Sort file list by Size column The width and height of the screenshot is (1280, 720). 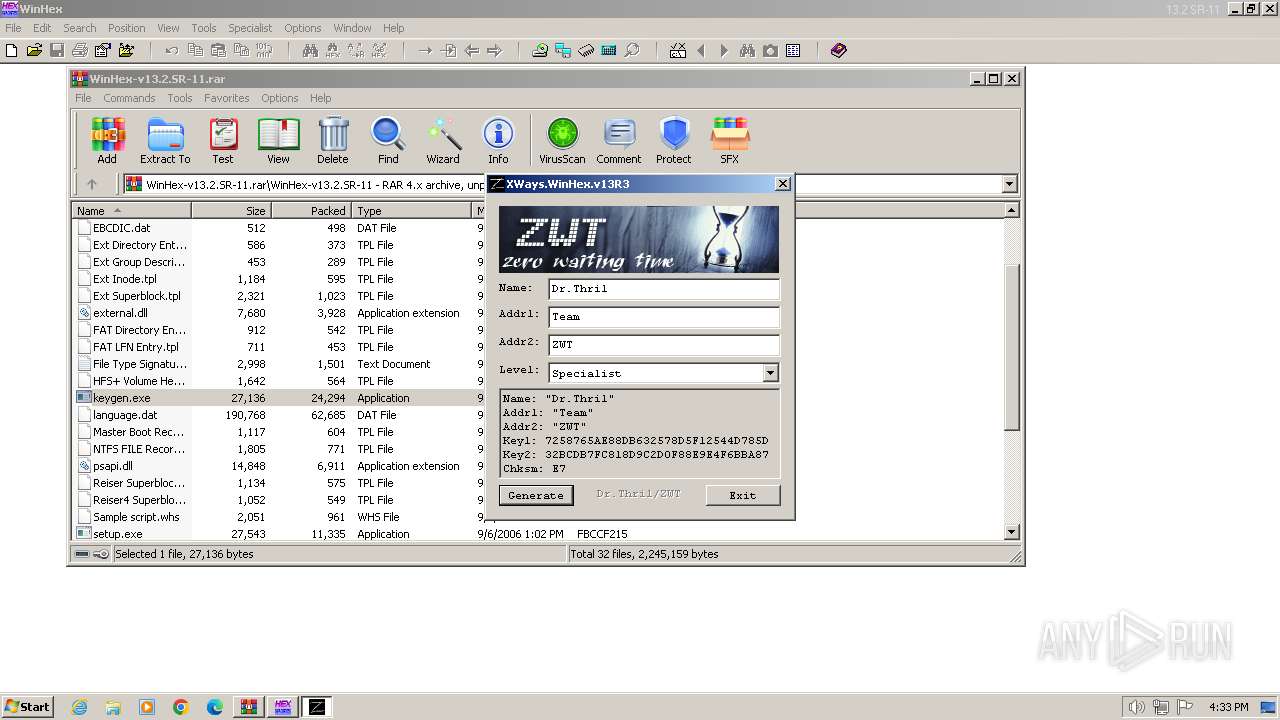(x=231, y=211)
